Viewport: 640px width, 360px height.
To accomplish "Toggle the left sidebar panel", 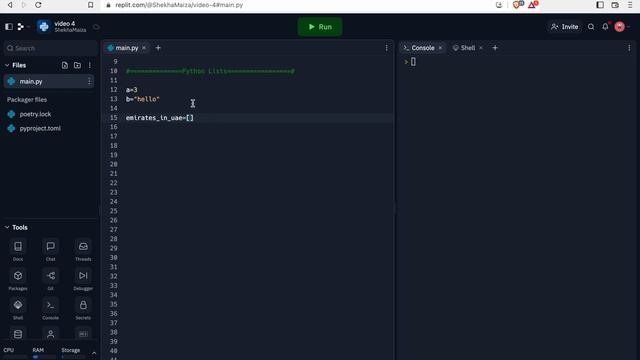I will tap(9, 27).
